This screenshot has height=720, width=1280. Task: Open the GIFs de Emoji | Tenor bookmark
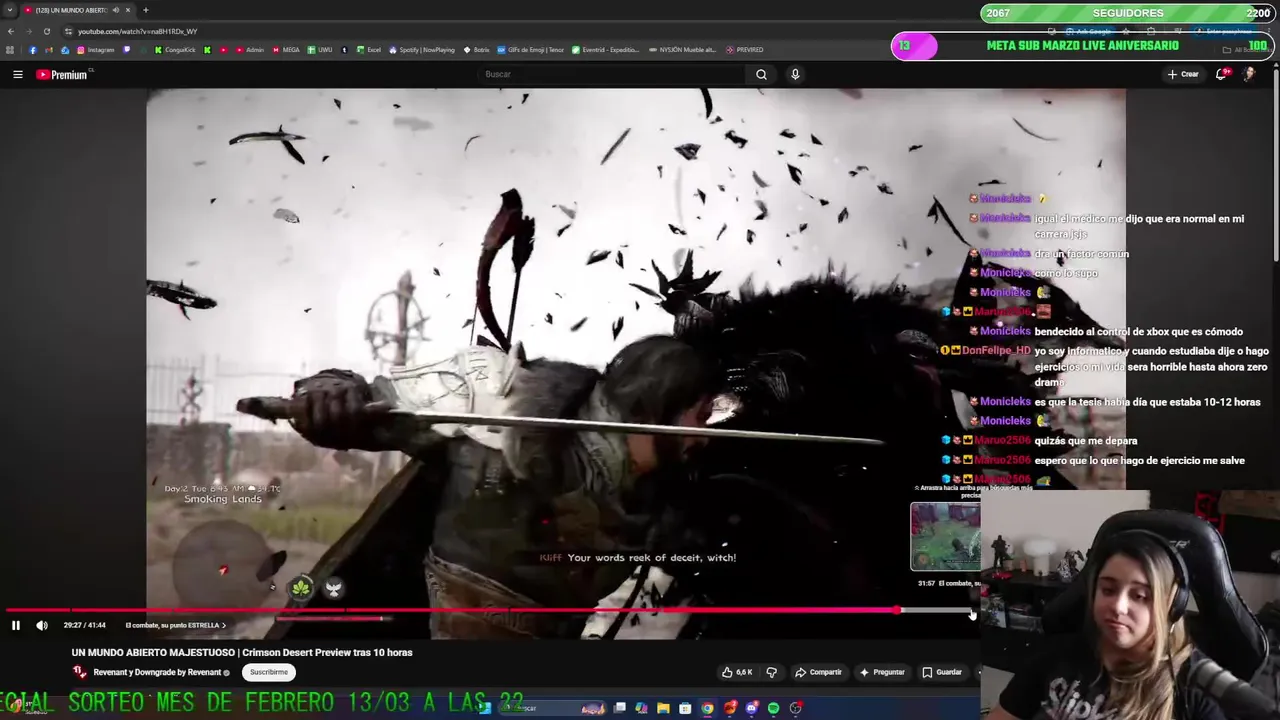[530, 50]
